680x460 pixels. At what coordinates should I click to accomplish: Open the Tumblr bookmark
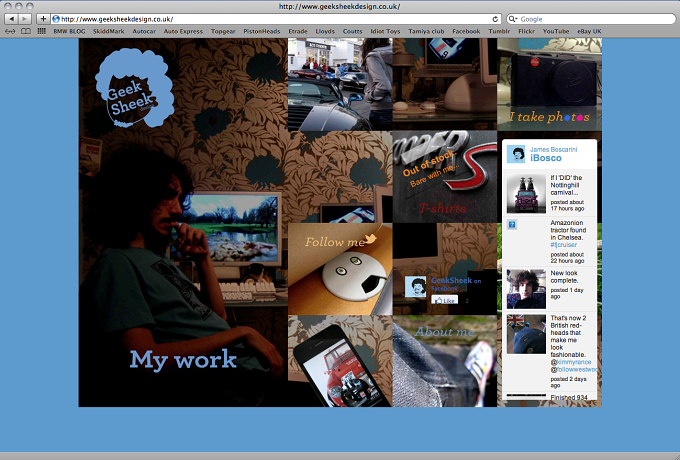pos(499,31)
